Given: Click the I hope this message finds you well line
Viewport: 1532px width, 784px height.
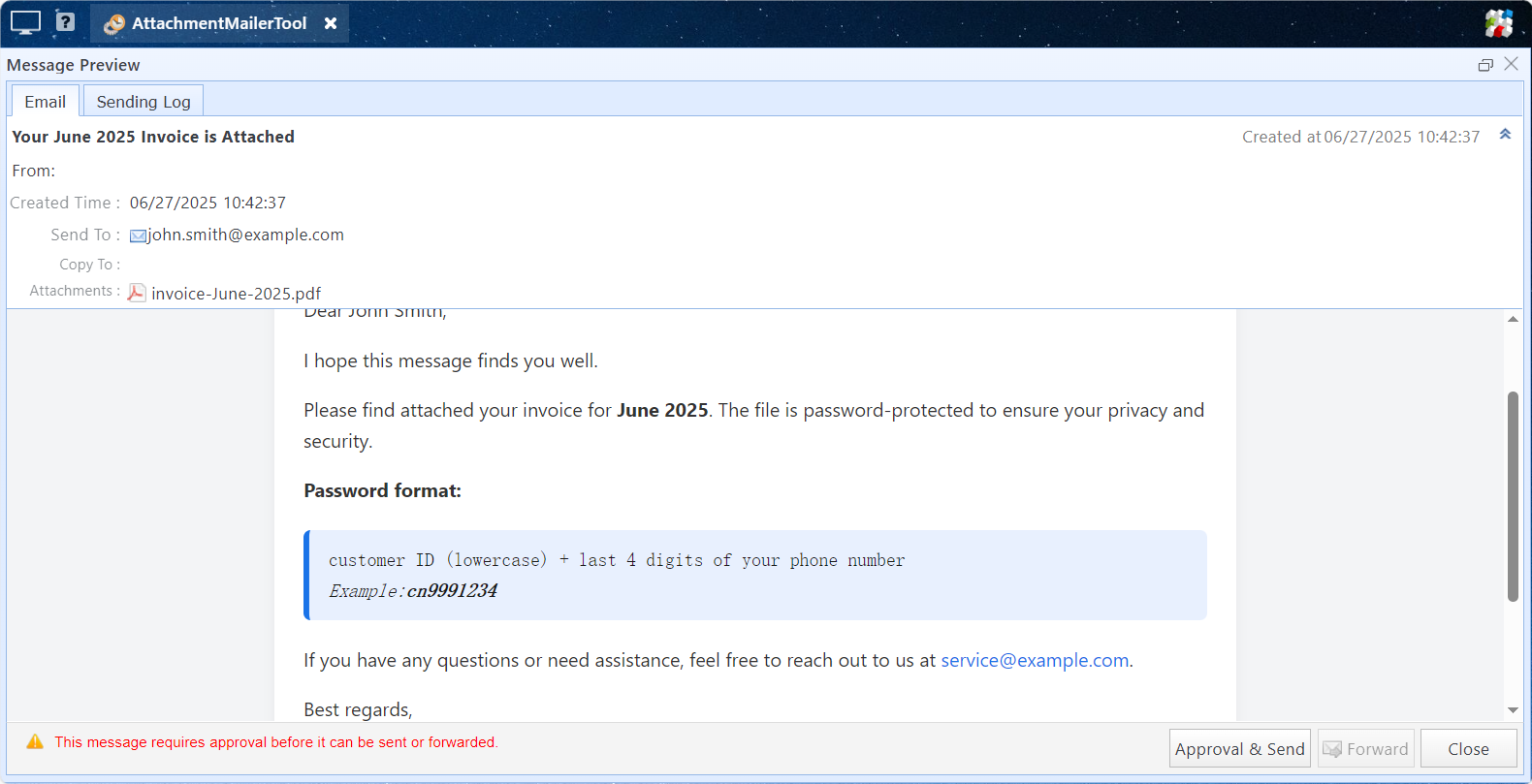Looking at the screenshot, I should pyautogui.click(x=451, y=361).
